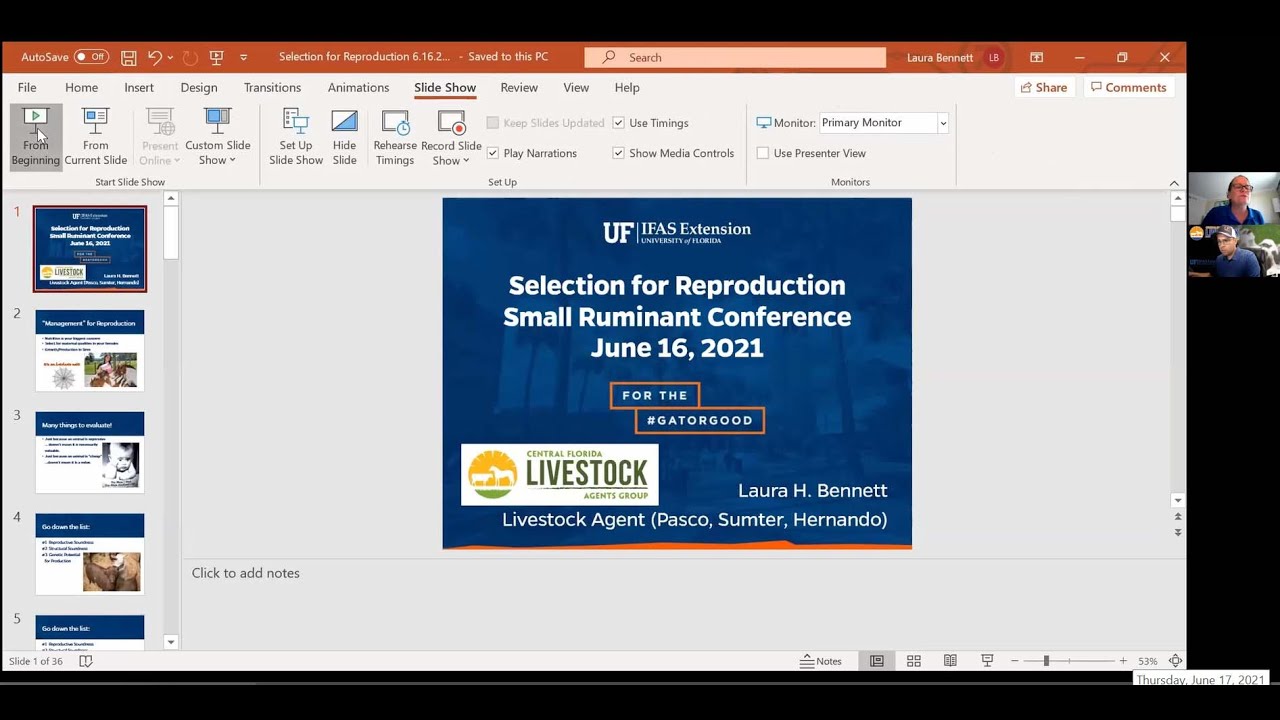Uncheck Use Timings checkbox

click(x=618, y=123)
